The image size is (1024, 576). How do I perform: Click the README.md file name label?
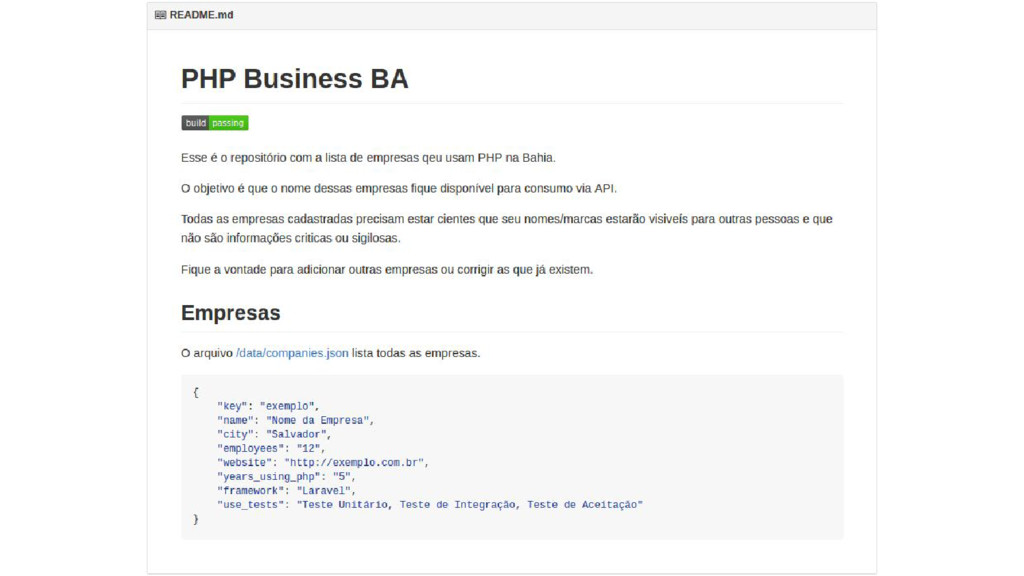(x=201, y=16)
